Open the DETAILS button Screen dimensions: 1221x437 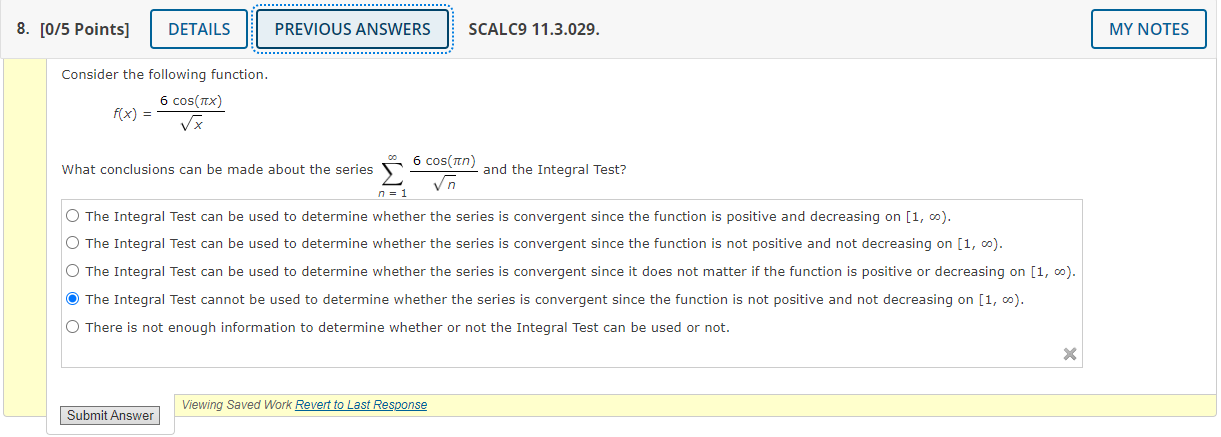click(x=199, y=29)
